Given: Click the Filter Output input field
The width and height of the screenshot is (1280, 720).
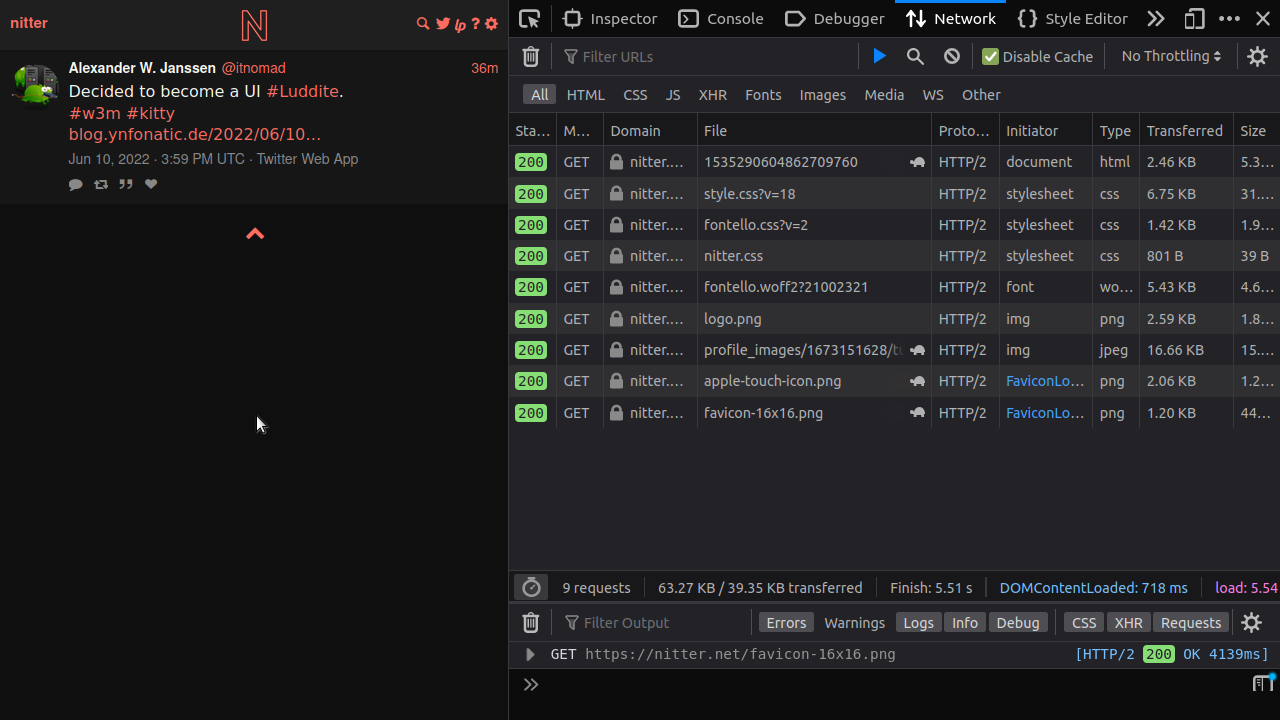Looking at the screenshot, I should coord(660,623).
